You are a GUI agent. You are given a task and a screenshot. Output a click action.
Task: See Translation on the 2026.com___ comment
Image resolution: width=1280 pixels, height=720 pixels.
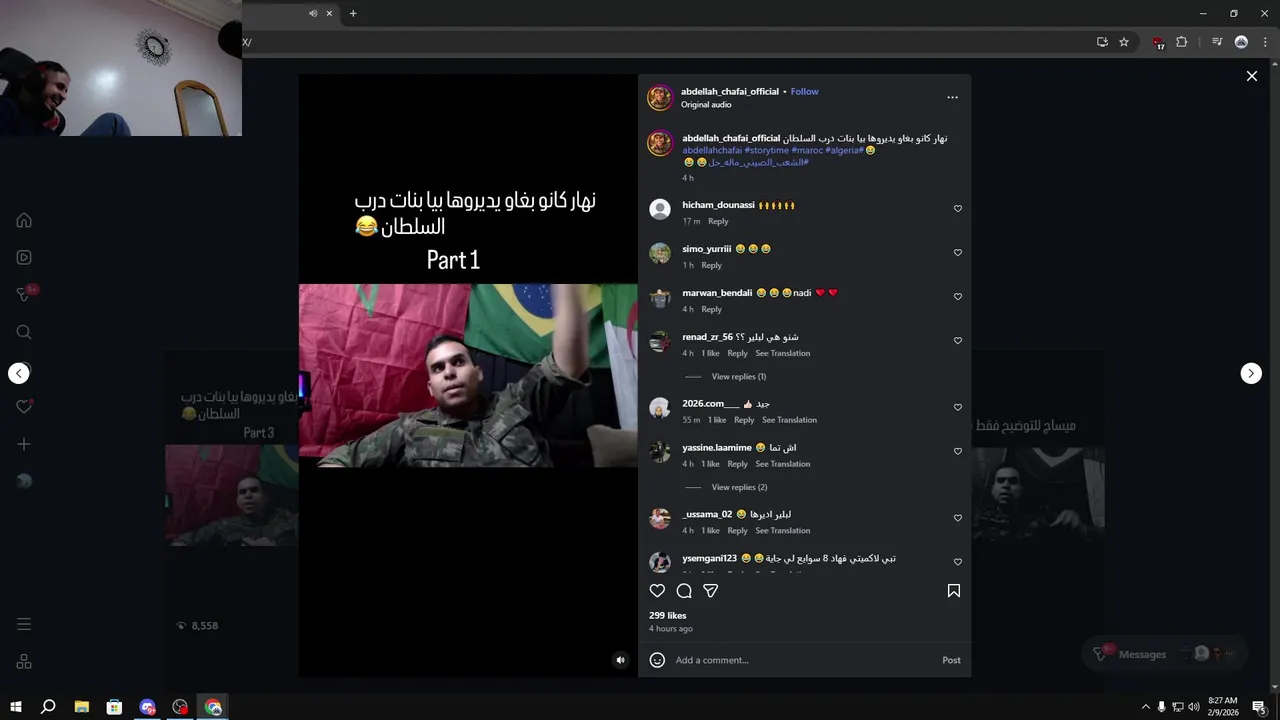[x=789, y=420]
